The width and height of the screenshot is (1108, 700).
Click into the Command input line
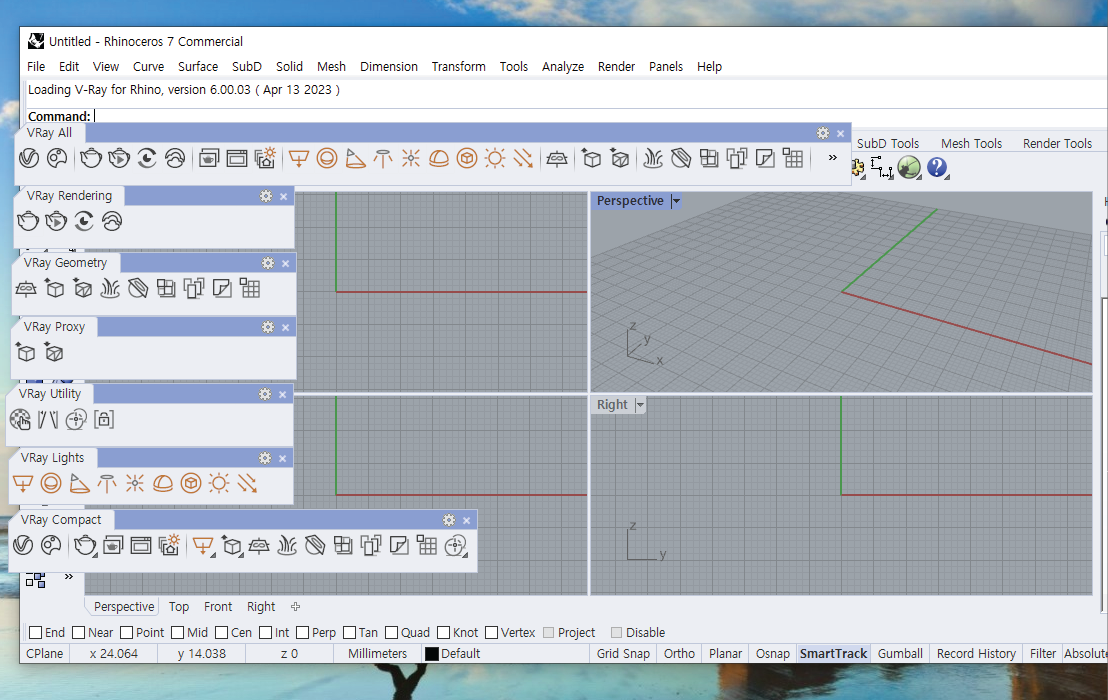click(601, 116)
